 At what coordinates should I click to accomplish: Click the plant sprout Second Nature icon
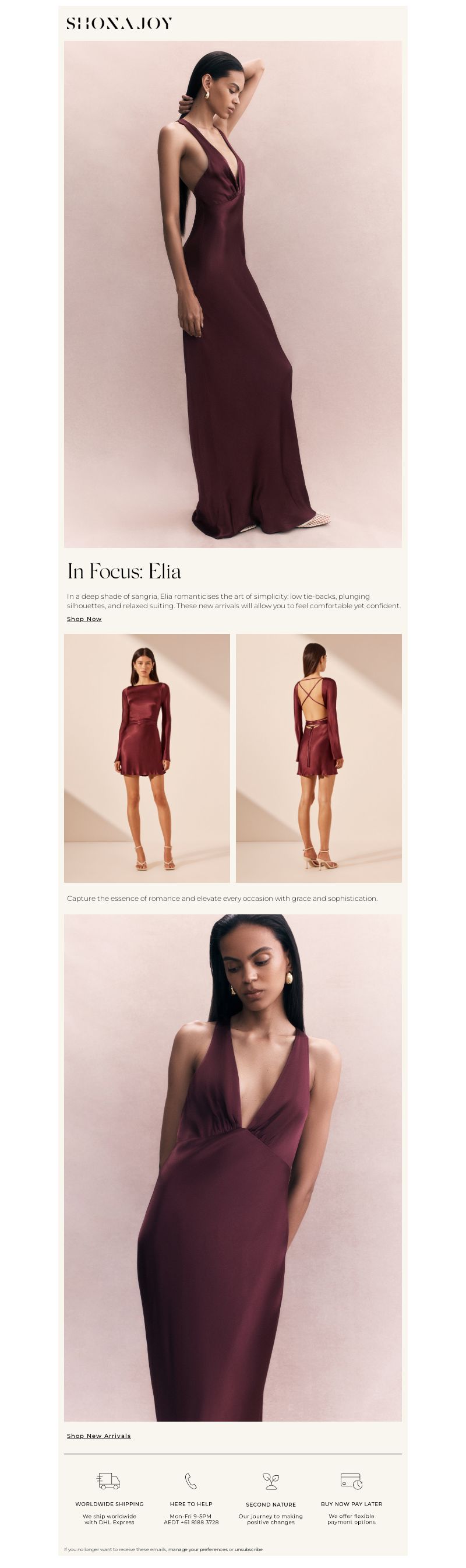tap(271, 1481)
